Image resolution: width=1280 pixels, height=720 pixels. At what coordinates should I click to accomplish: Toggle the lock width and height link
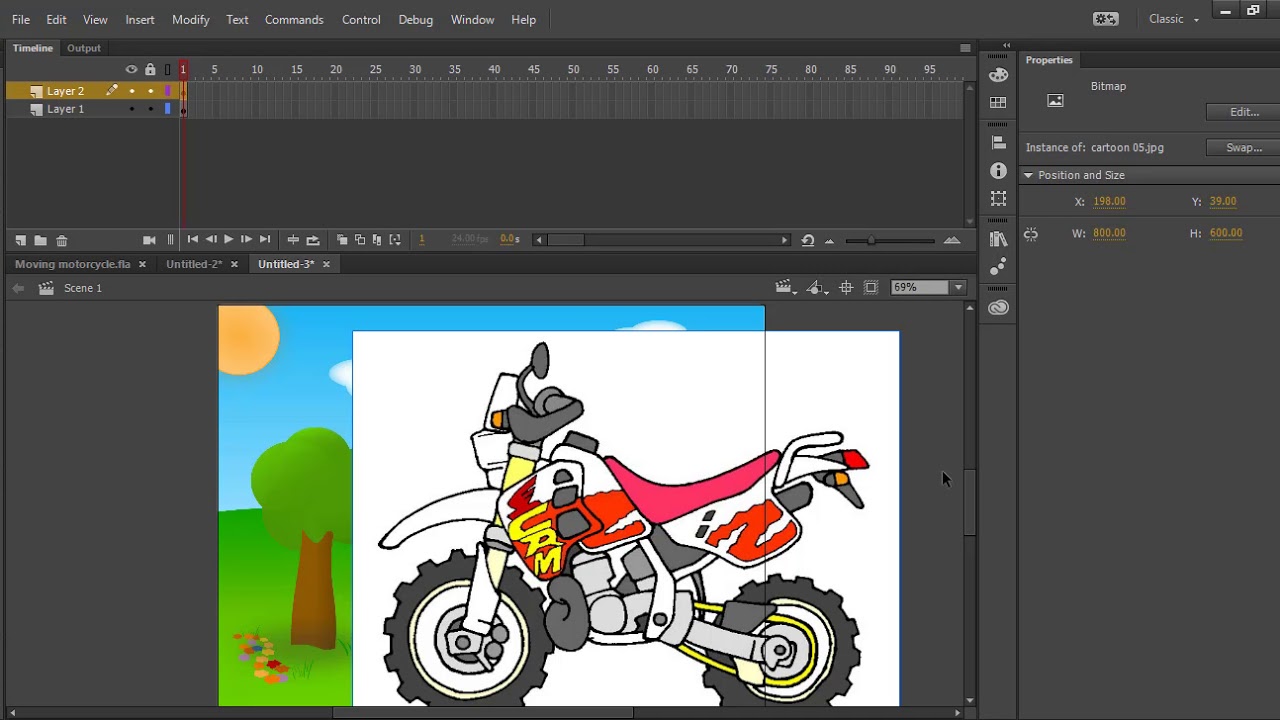click(1031, 234)
